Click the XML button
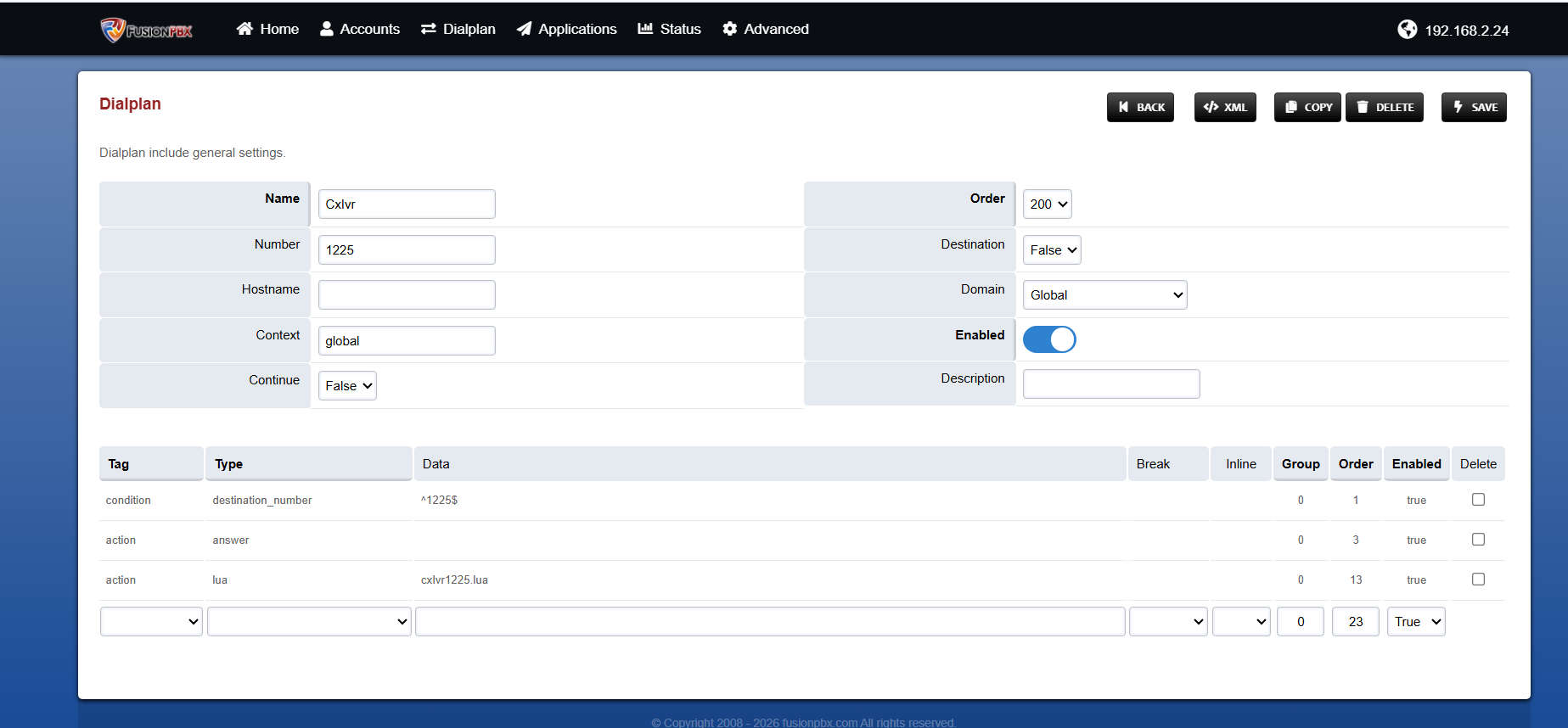 (x=1224, y=108)
